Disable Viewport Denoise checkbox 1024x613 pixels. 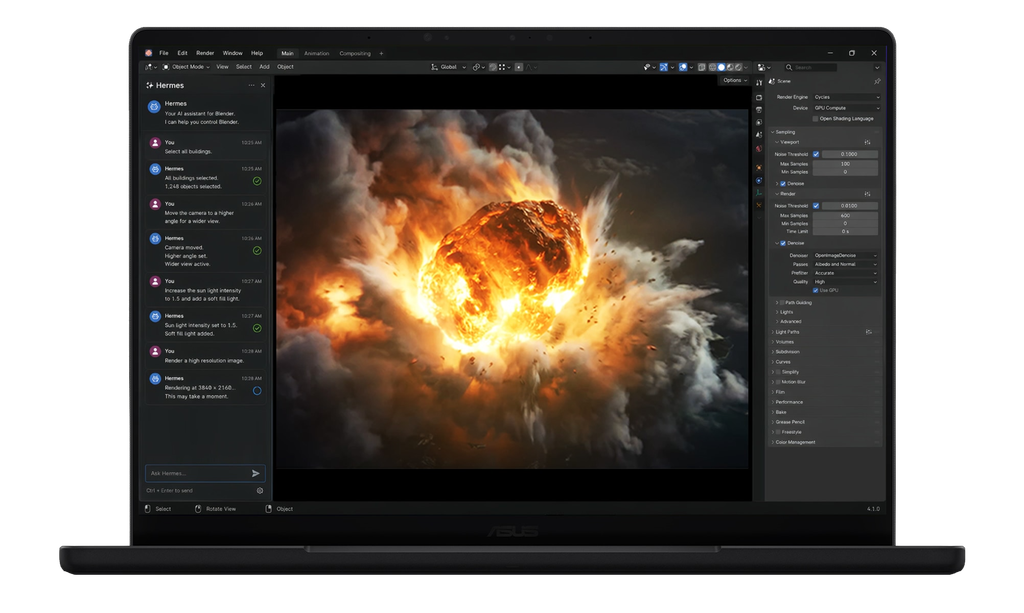coord(783,183)
